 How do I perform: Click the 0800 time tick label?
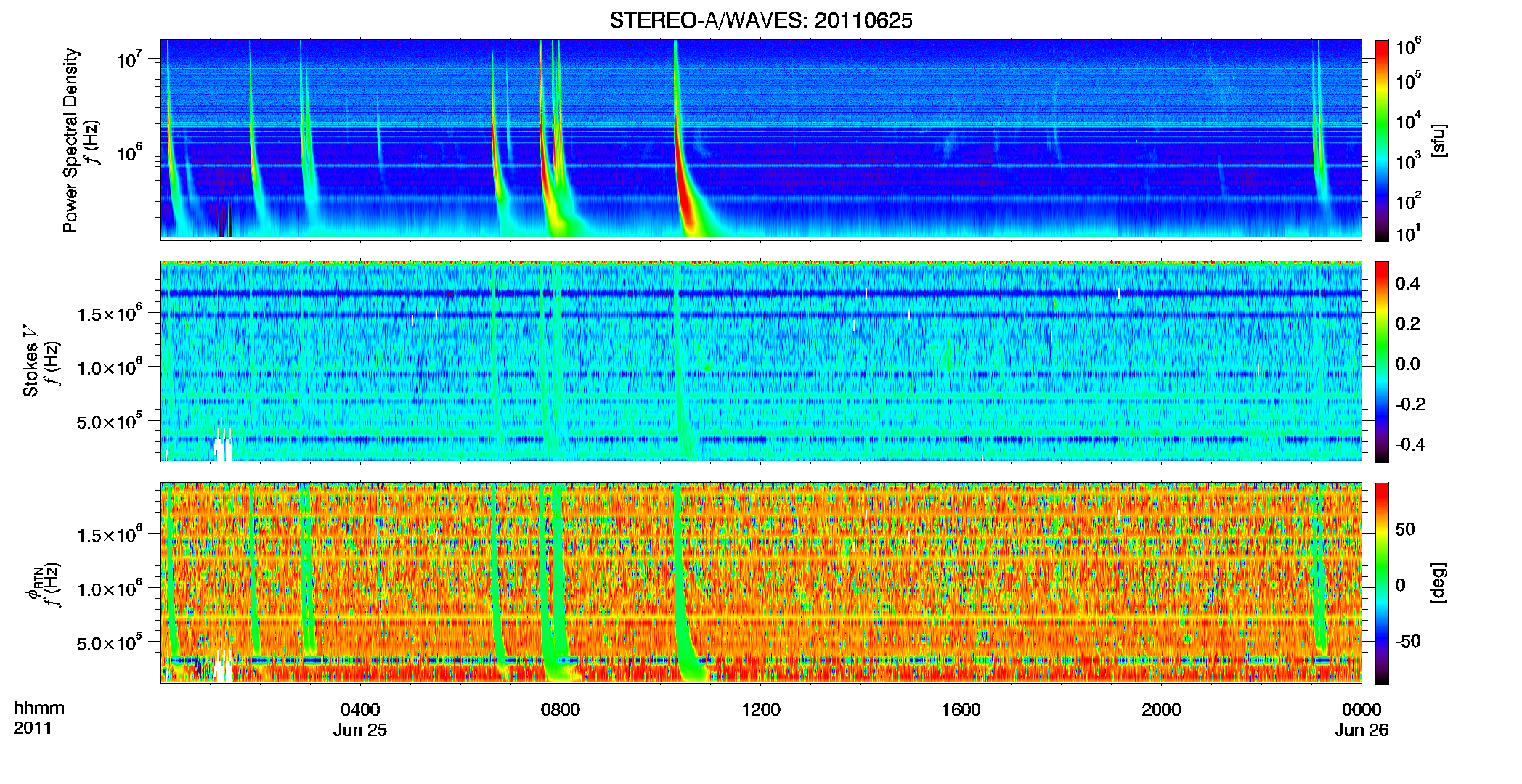(x=561, y=710)
